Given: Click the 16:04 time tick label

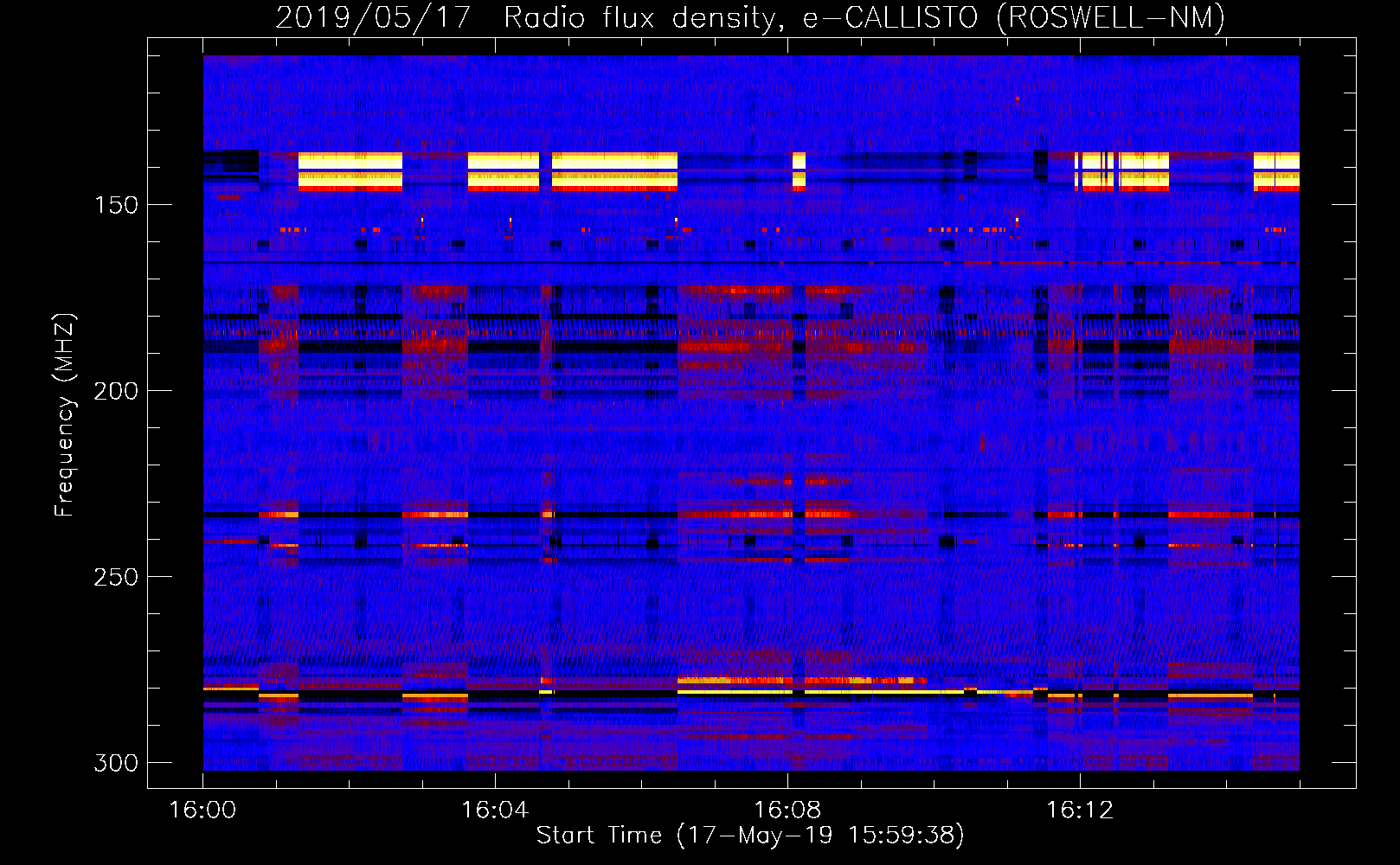Looking at the screenshot, I should click(x=495, y=810).
